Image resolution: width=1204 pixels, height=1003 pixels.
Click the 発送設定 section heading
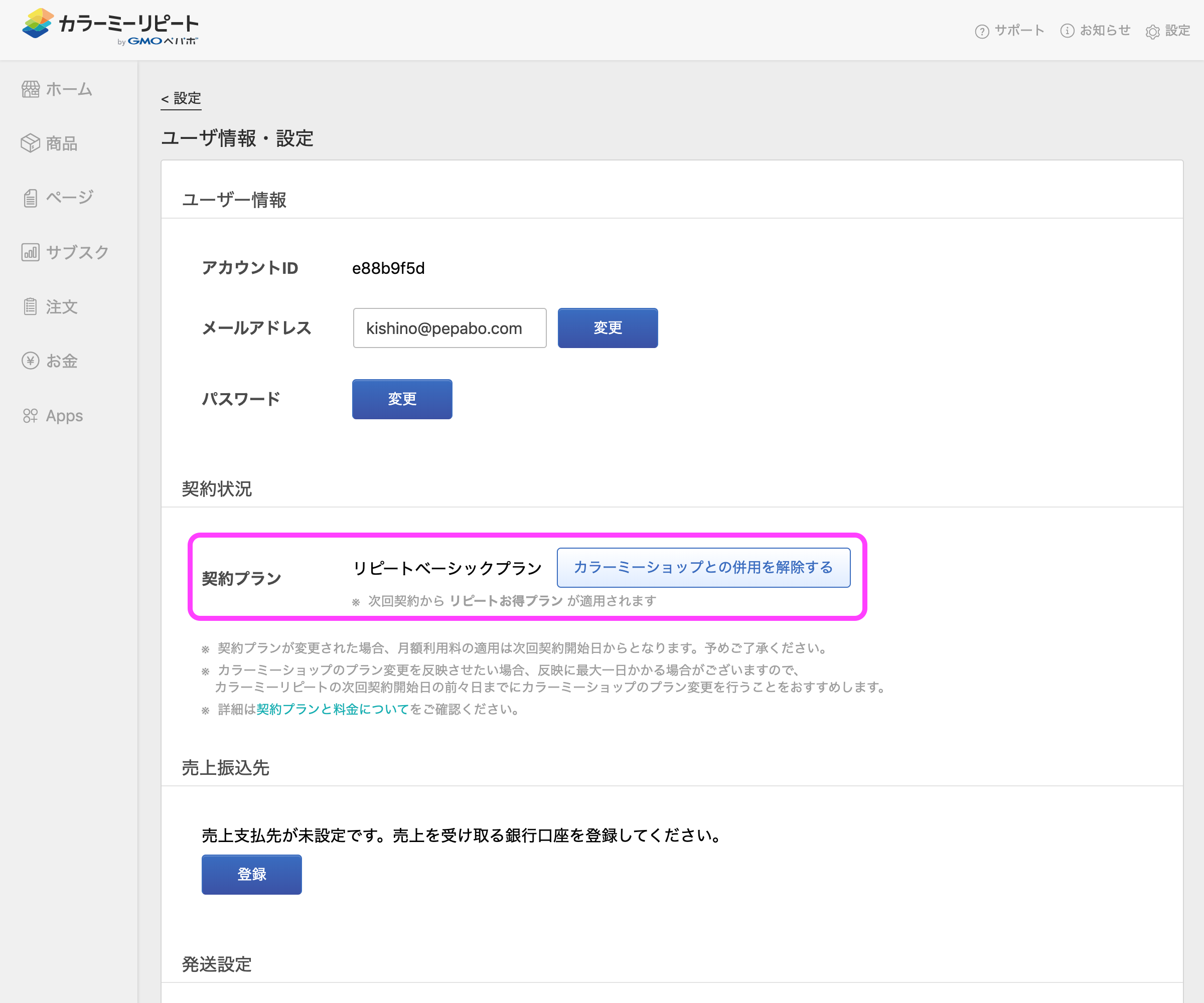coord(217,964)
